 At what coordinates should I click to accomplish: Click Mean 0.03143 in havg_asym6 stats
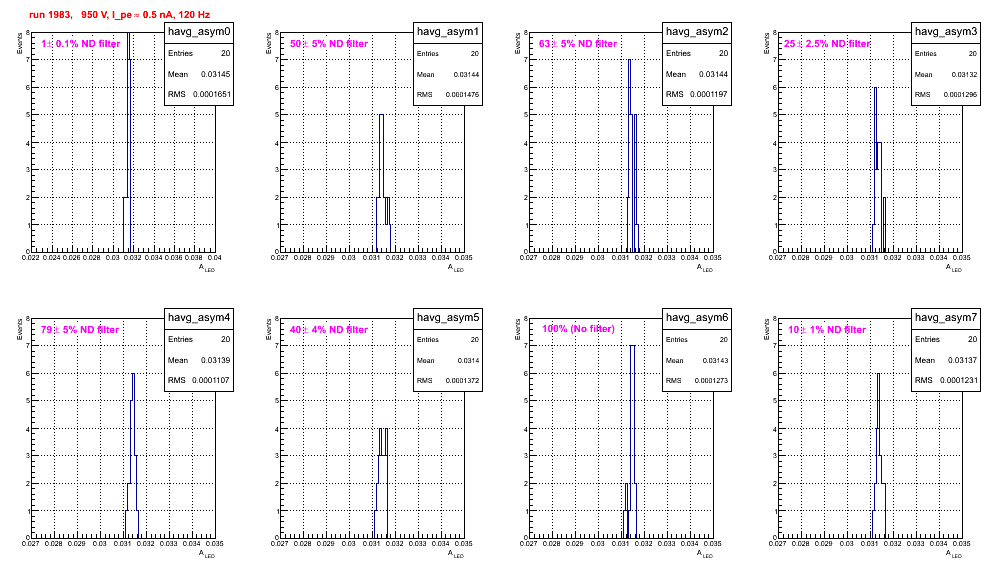tap(697, 360)
